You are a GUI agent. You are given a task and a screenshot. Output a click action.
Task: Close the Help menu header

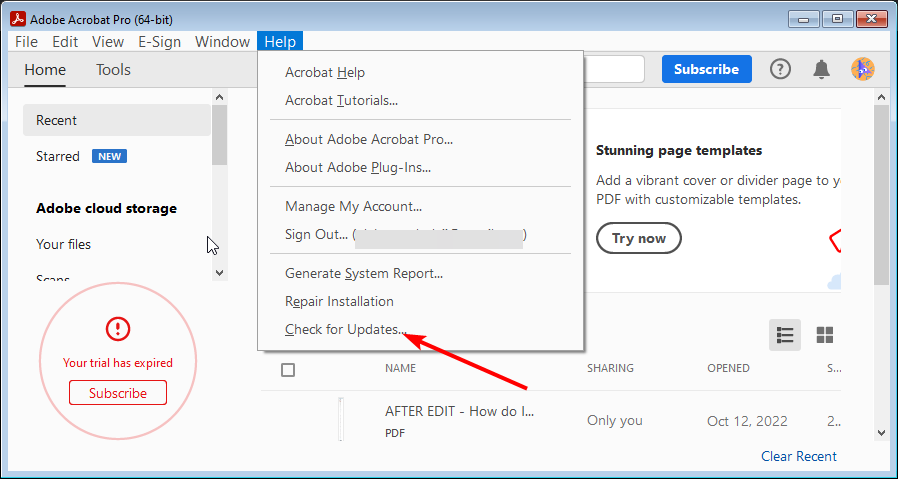pos(280,42)
